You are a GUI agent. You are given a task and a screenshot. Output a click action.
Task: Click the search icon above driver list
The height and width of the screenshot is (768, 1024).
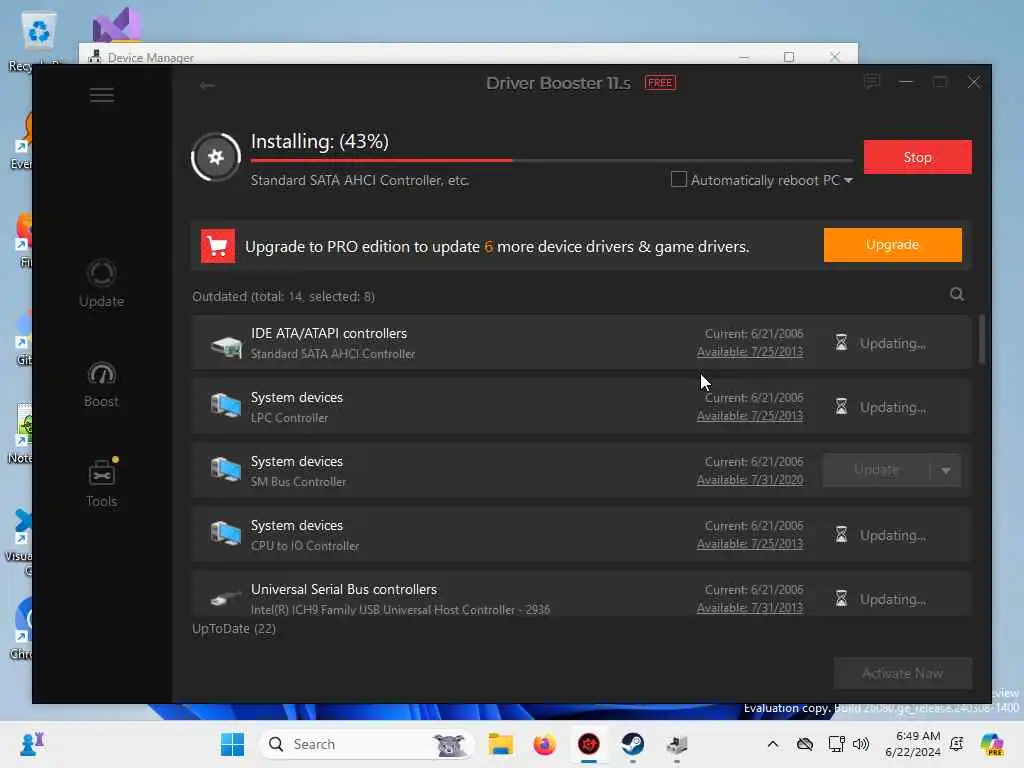tap(956, 295)
